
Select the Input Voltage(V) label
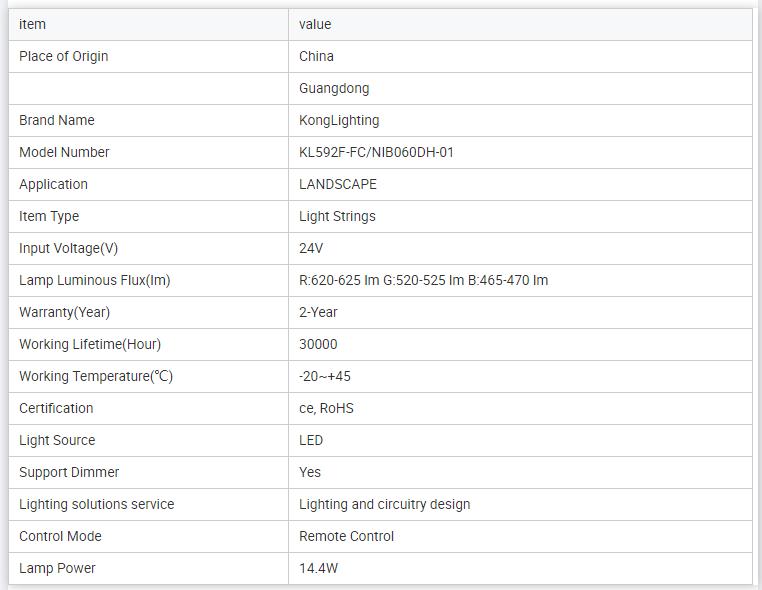tap(68, 248)
